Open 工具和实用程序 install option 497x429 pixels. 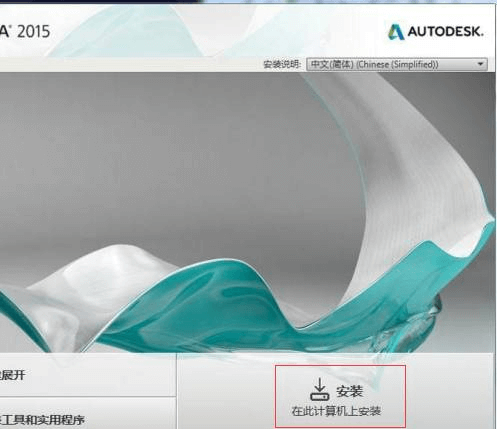click(x=42, y=419)
